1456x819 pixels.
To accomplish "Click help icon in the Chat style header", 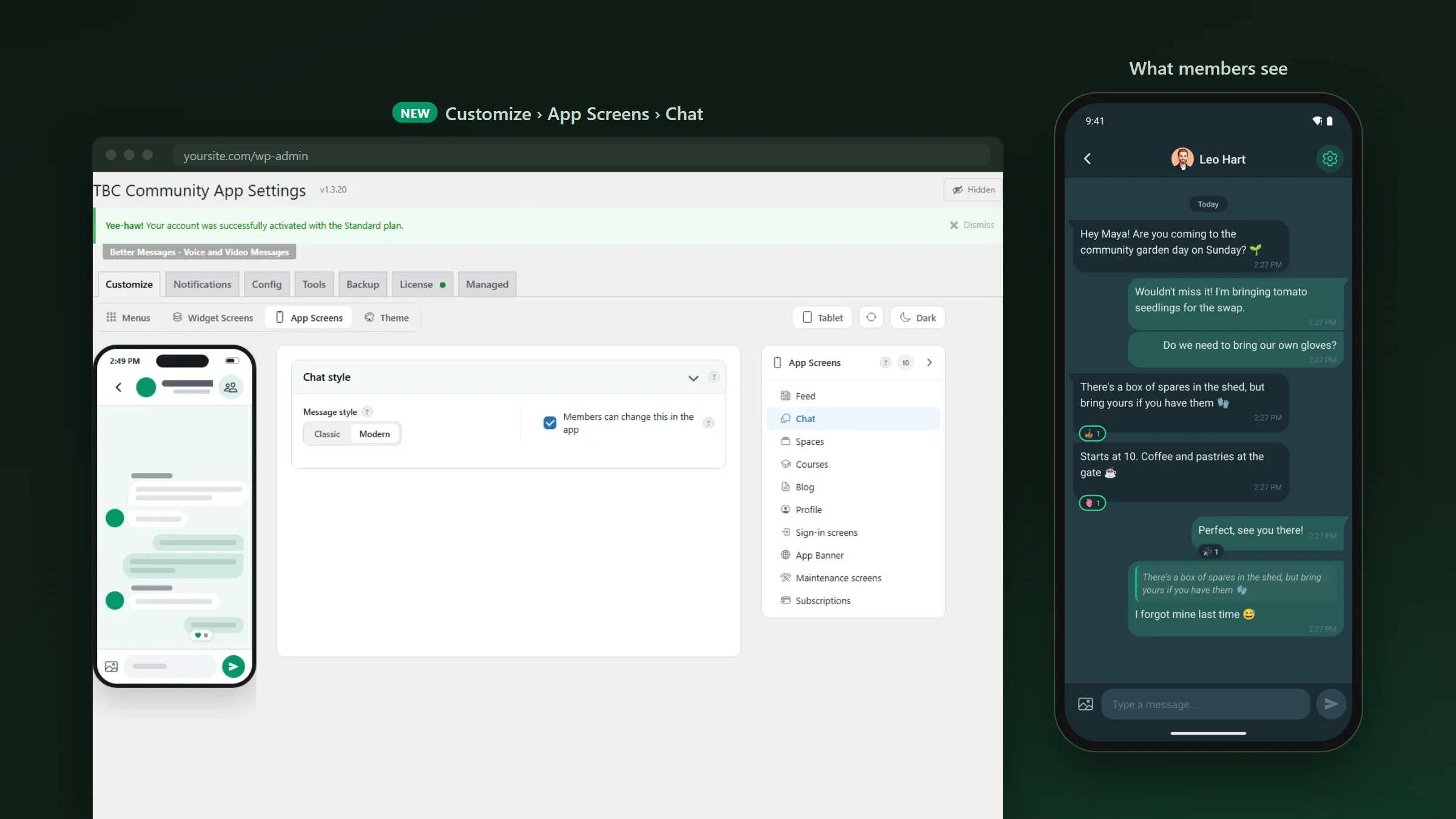I will click(x=714, y=377).
